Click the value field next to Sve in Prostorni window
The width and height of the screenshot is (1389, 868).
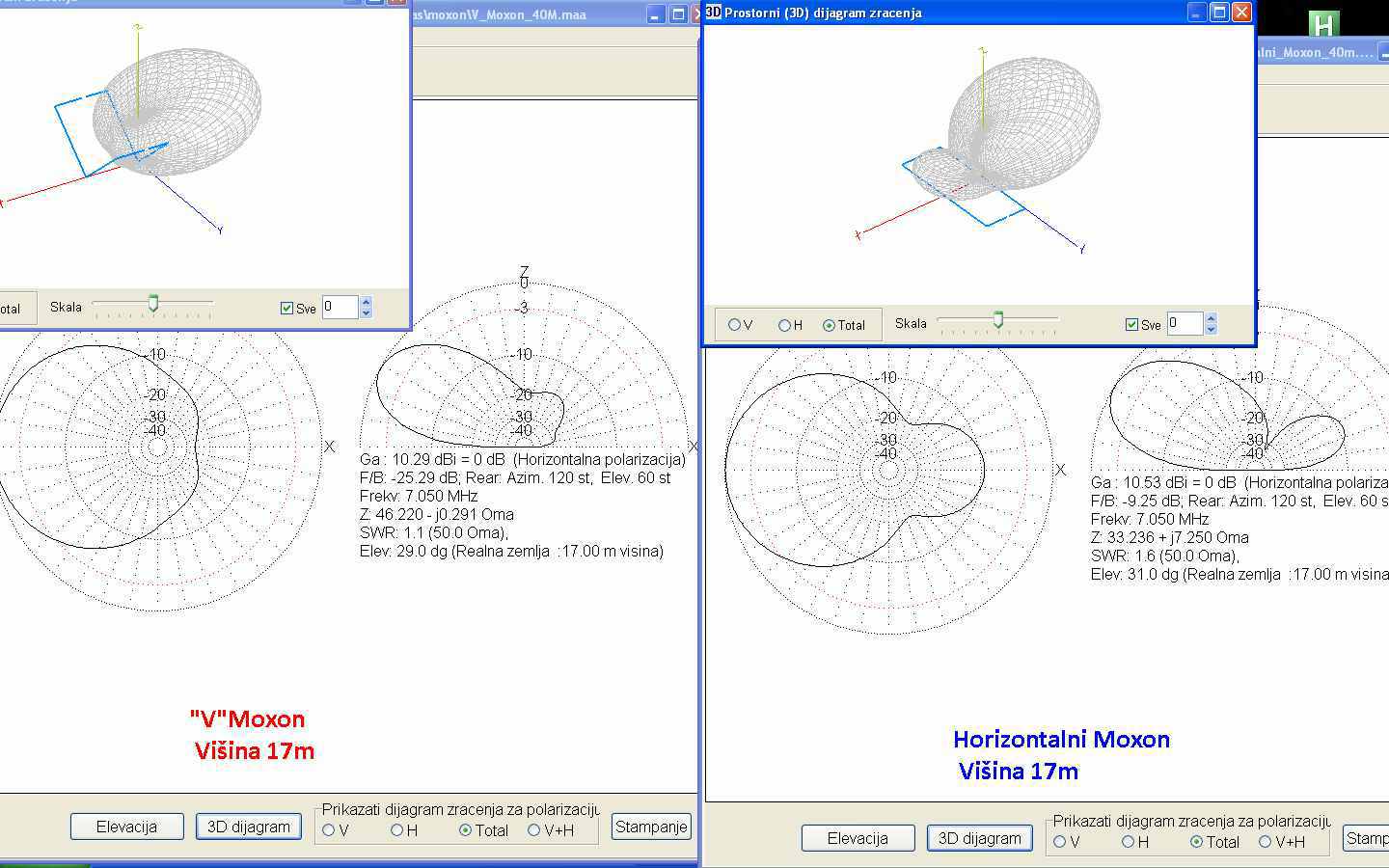(1184, 324)
